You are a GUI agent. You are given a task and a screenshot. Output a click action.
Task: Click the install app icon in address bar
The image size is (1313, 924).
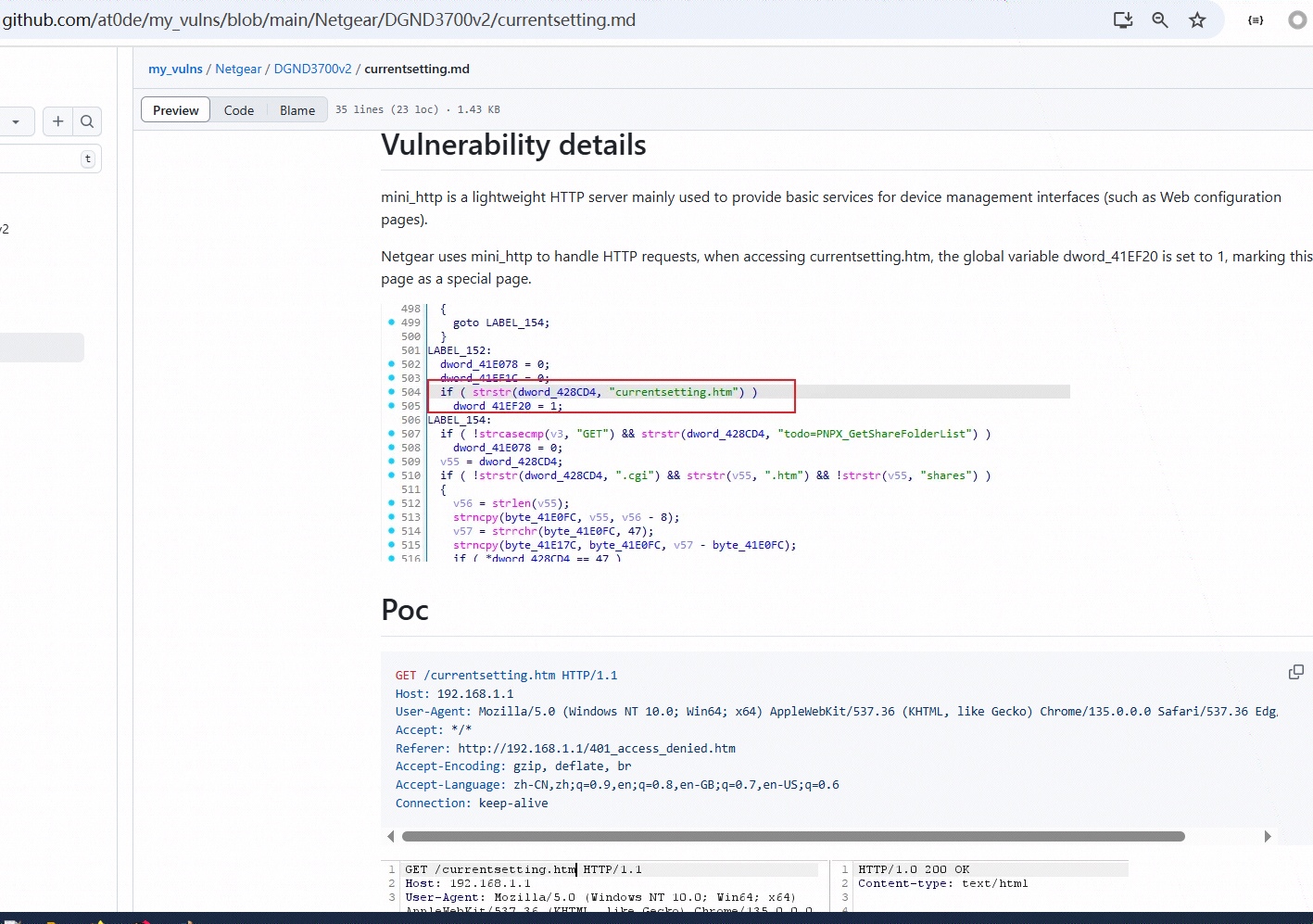1122,20
